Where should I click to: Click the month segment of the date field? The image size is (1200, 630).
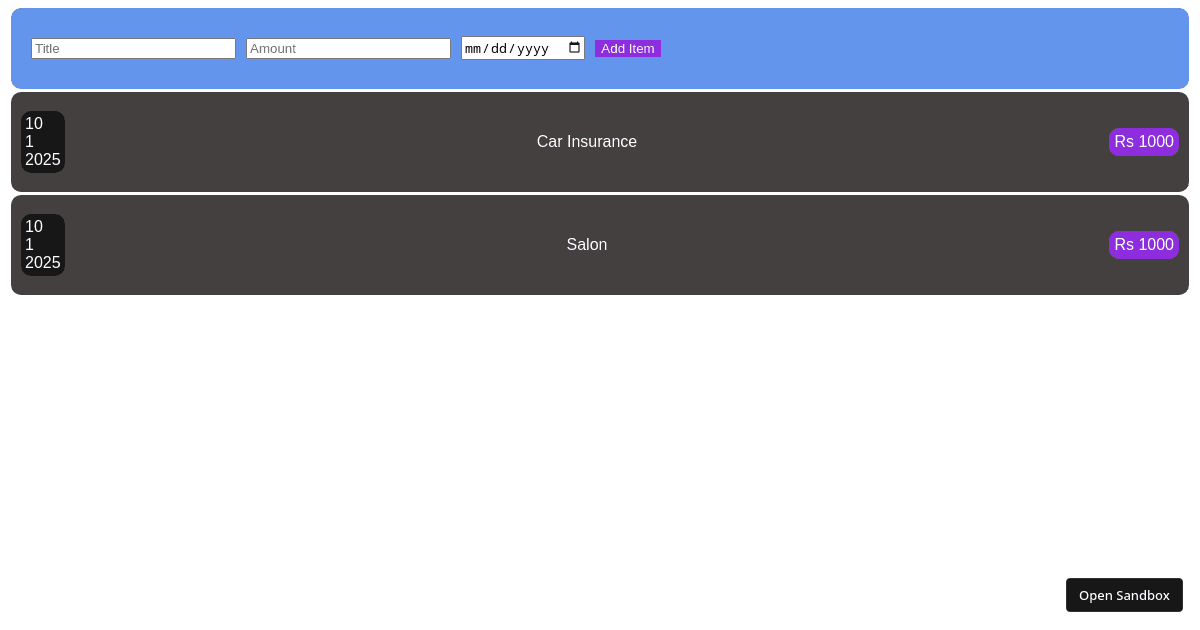click(474, 48)
